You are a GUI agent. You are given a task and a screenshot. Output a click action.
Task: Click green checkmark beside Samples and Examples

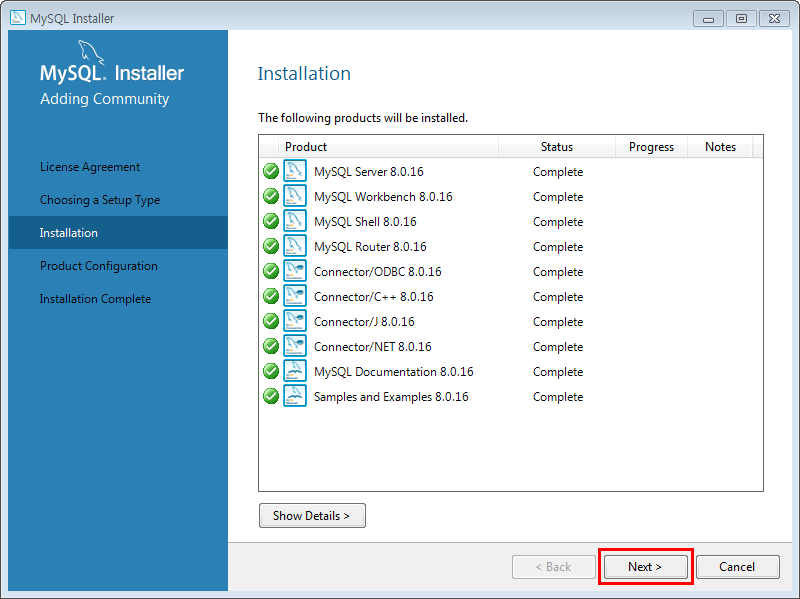(271, 396)
